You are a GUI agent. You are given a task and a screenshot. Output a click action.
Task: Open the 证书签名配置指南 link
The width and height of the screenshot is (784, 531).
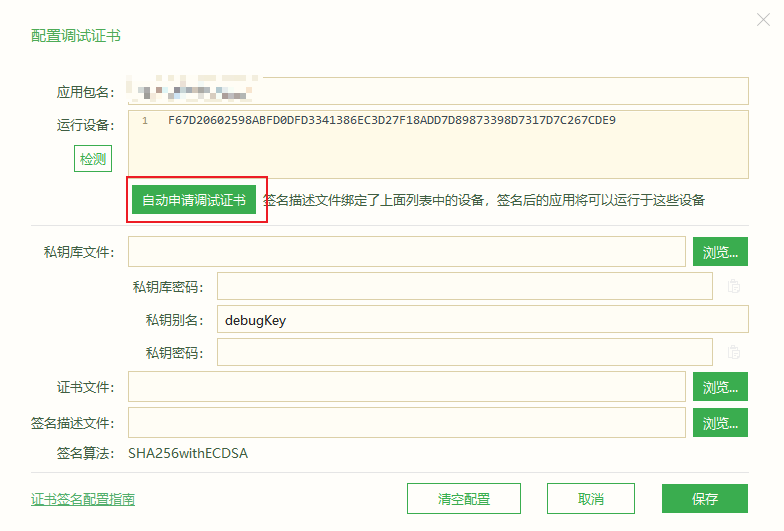pyautogui.click(x=83, y=499)
